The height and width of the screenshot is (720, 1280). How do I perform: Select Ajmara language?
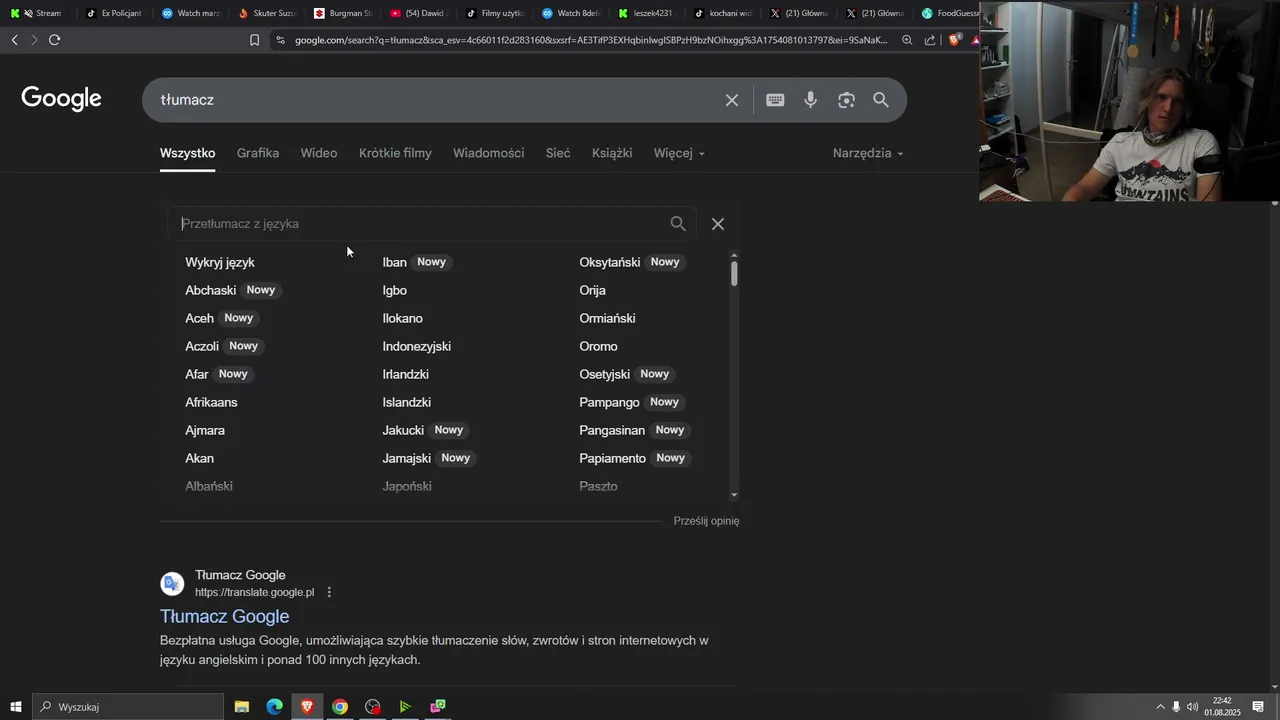(205, 430)
